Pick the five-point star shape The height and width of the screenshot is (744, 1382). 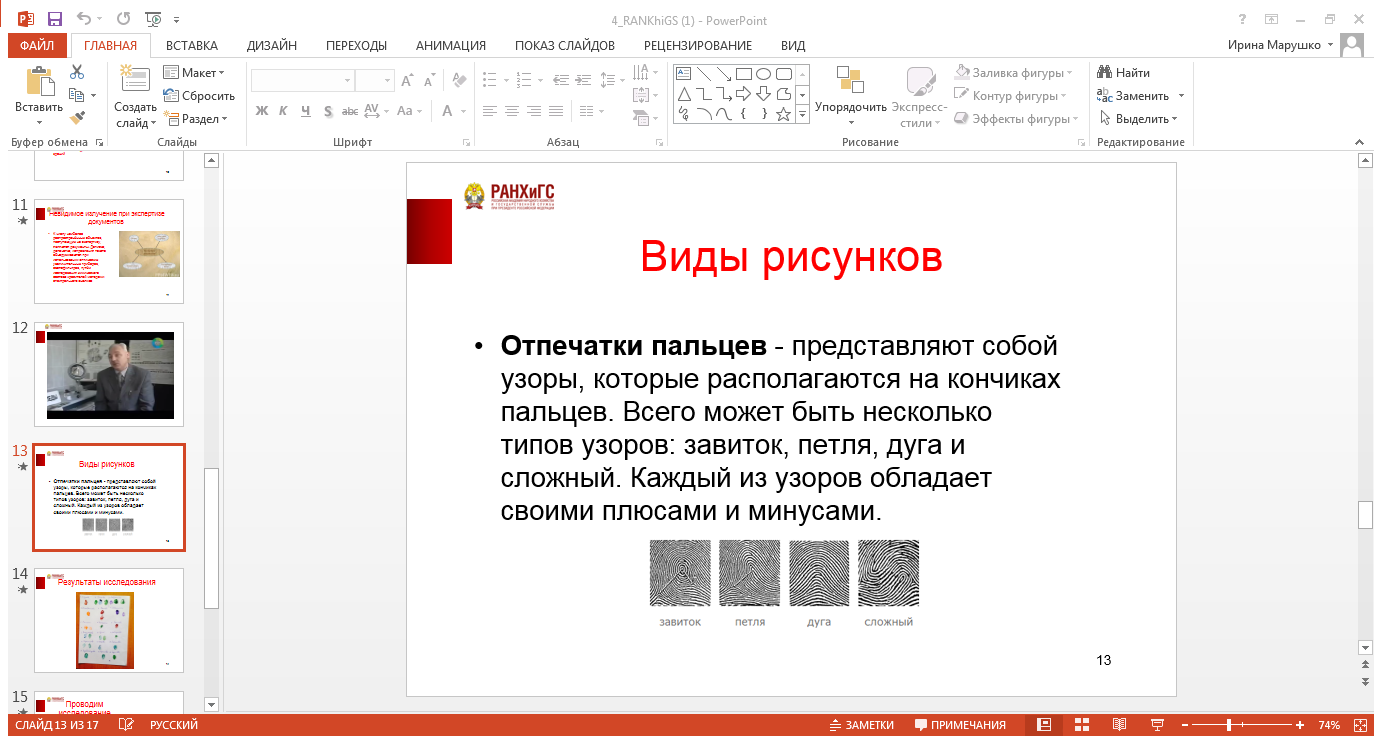point(783,114)
